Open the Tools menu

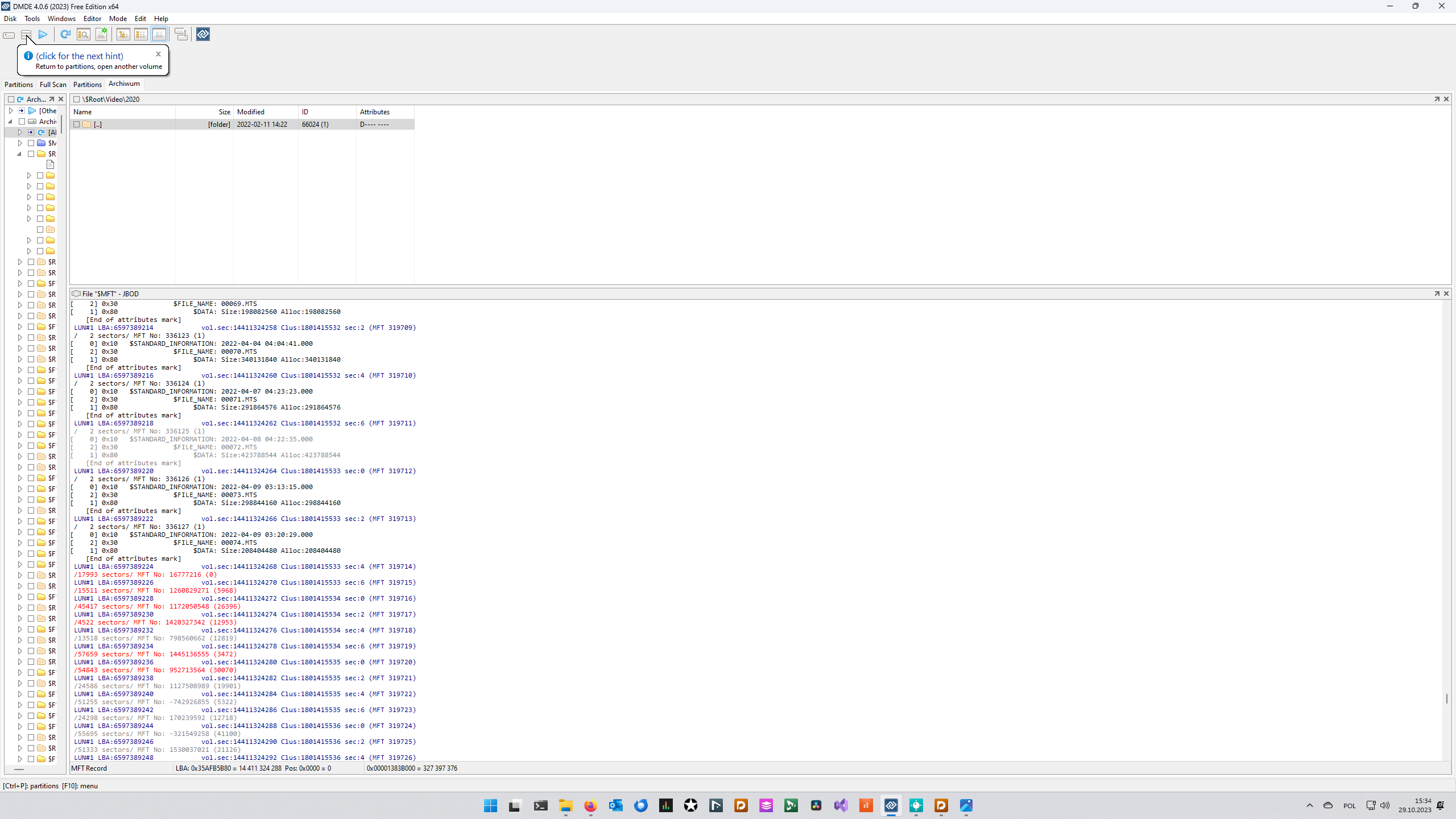click(x=32, y=18)
